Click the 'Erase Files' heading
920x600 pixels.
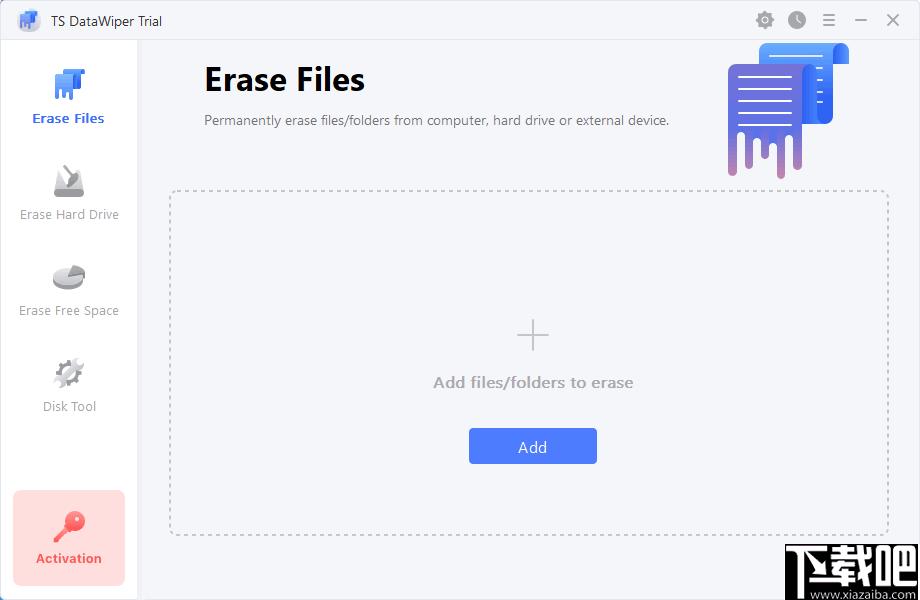pos(285,80)
